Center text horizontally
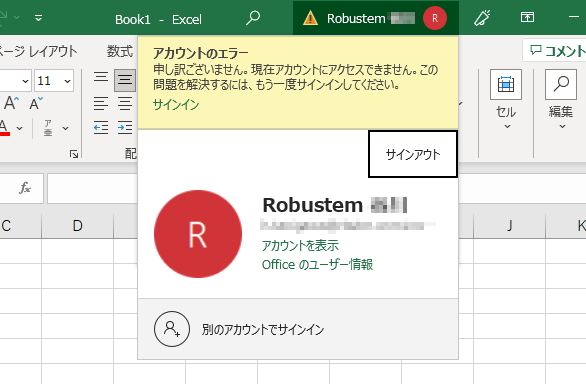The image size is (586, 384). pyautogui.click(x=125, y=104)
